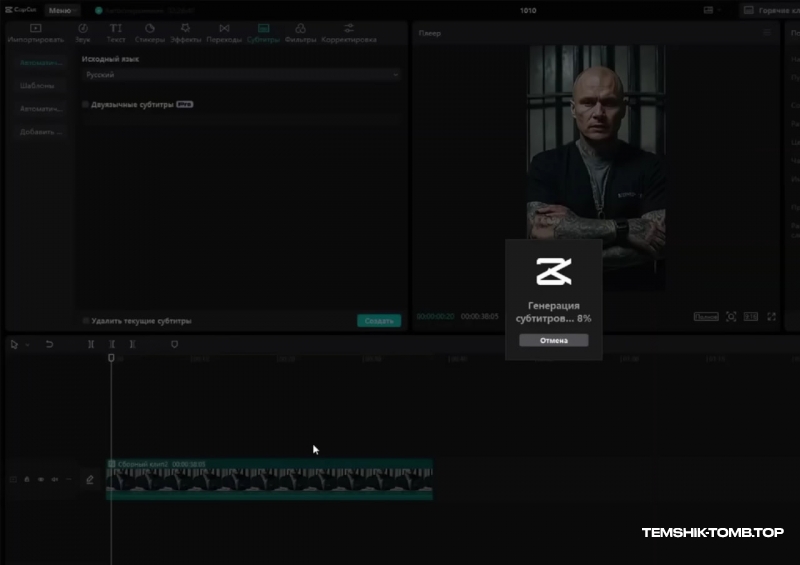Screen dimensions: 800x565
Task: Click the Полное preview quality button
Action: tap(706, 317)
